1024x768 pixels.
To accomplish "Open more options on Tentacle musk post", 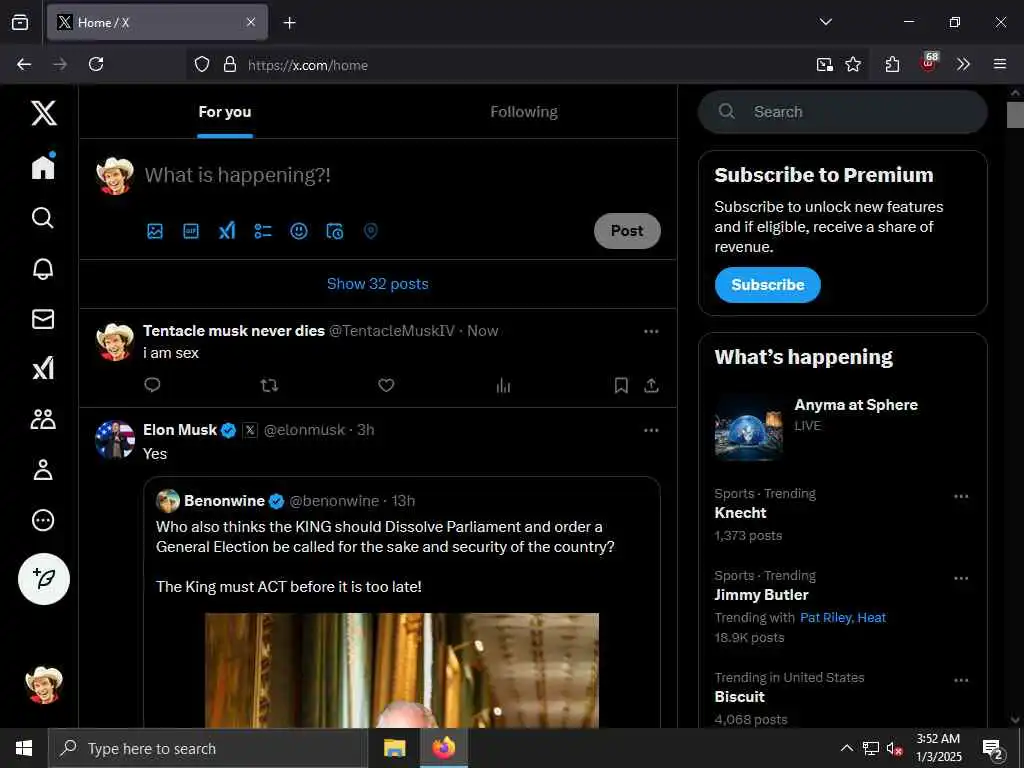I will (651, 332).
